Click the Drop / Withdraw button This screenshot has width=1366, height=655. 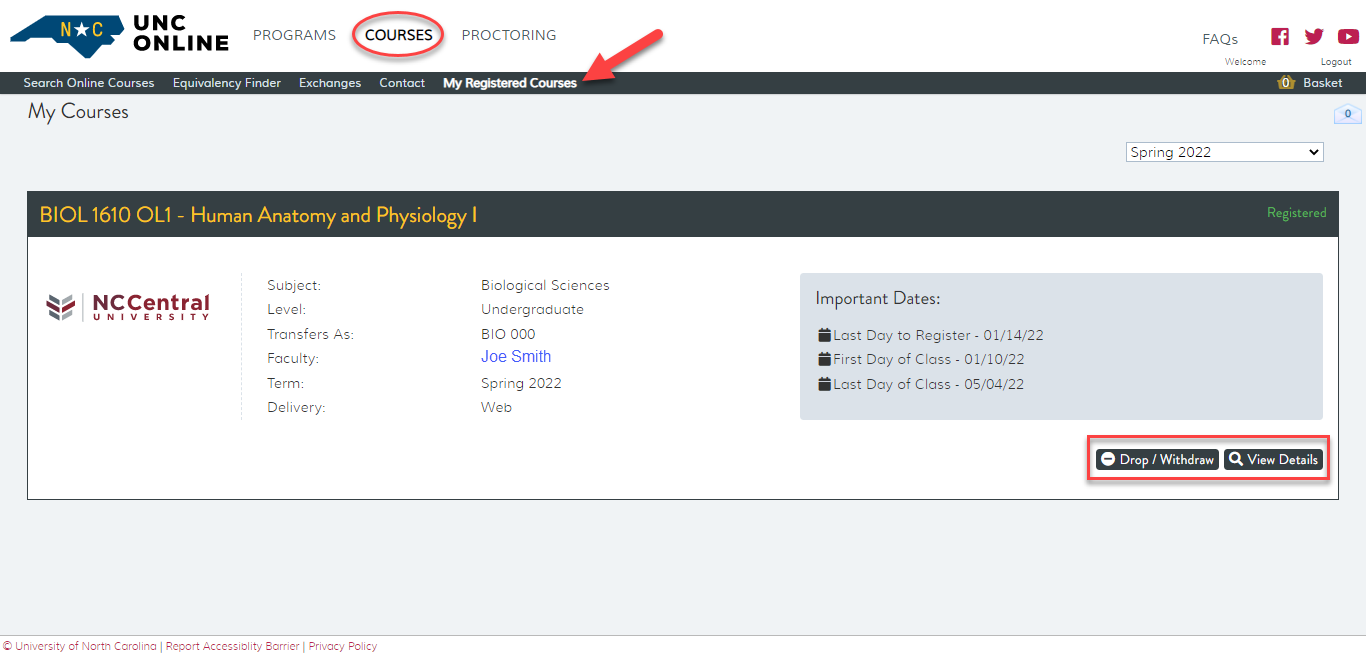(x=1156, y=459)
